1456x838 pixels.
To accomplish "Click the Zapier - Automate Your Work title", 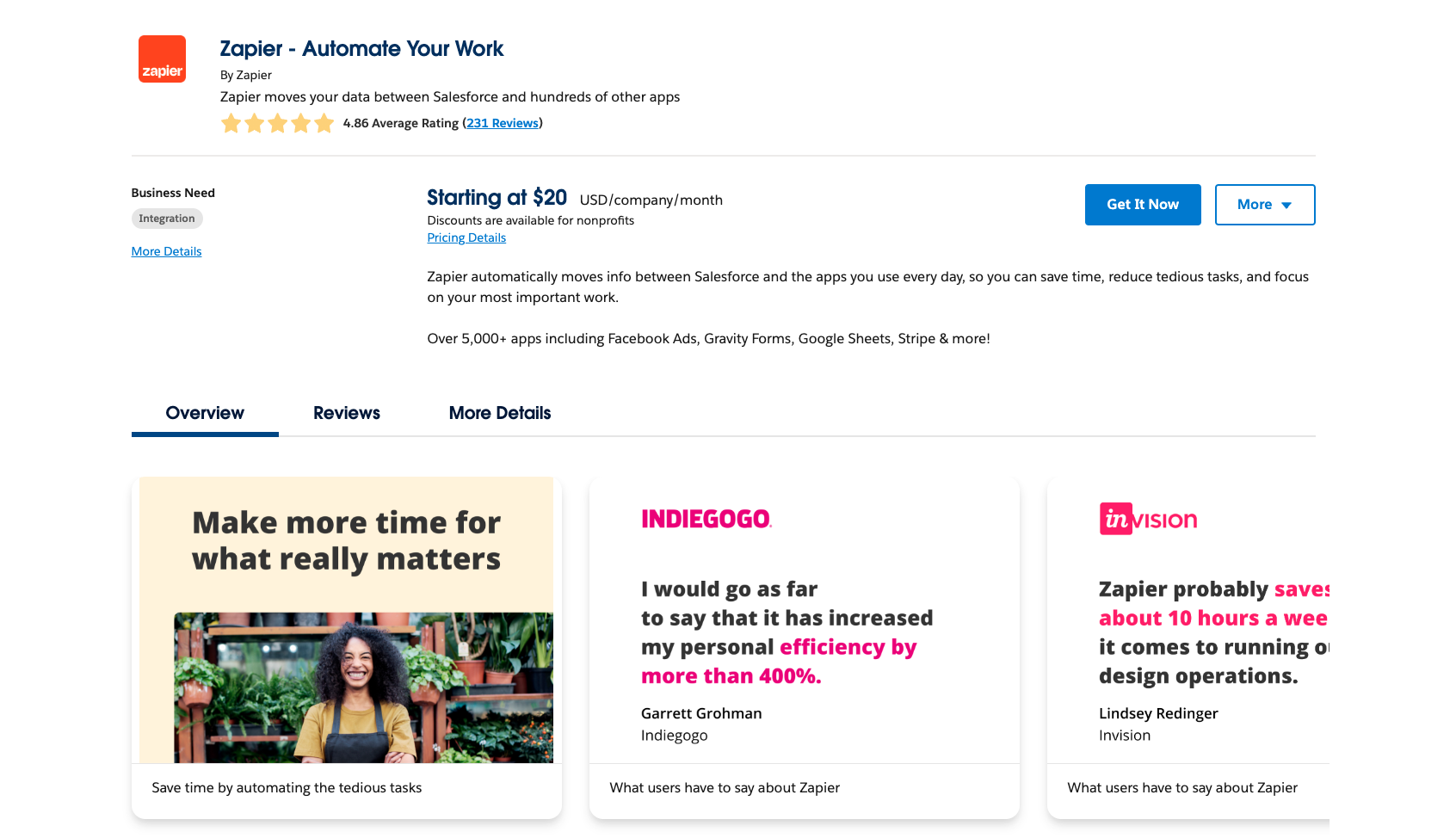I will 361,49.
